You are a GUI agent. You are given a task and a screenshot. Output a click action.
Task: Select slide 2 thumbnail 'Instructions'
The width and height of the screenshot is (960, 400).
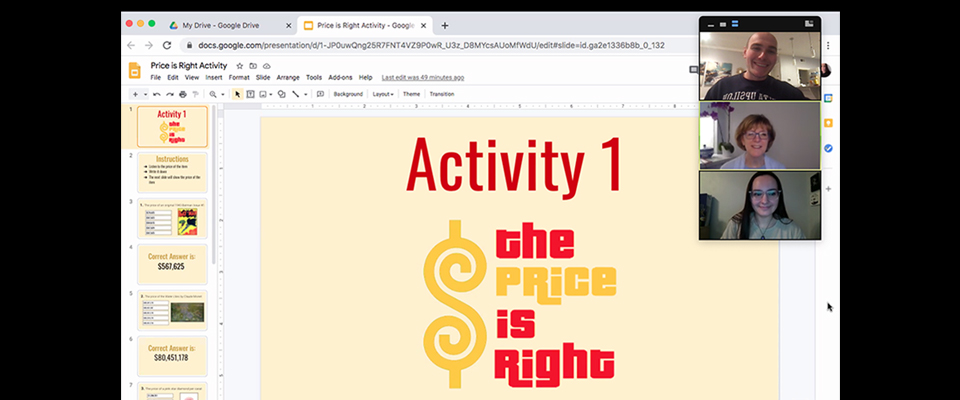(x=172, y=173)
